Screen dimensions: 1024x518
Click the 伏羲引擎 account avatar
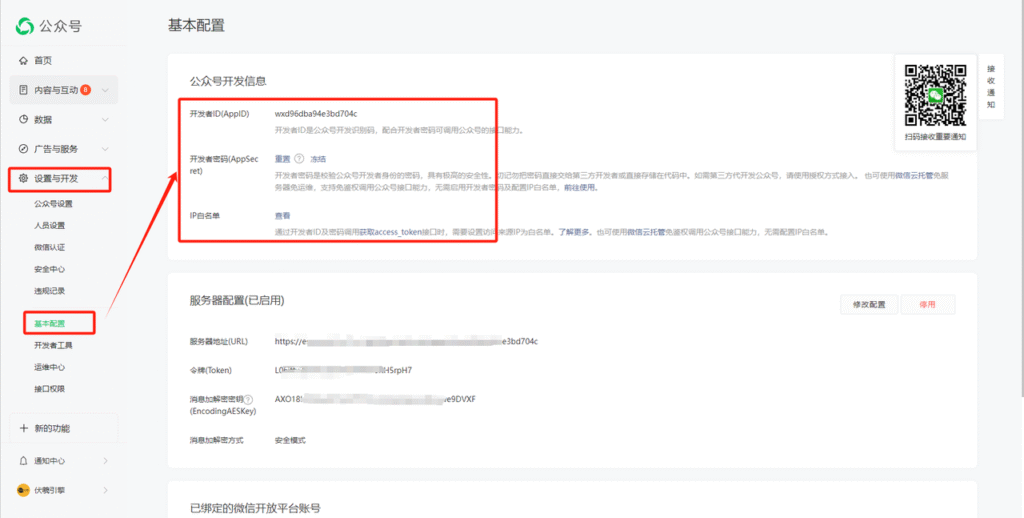click(24, 491)
